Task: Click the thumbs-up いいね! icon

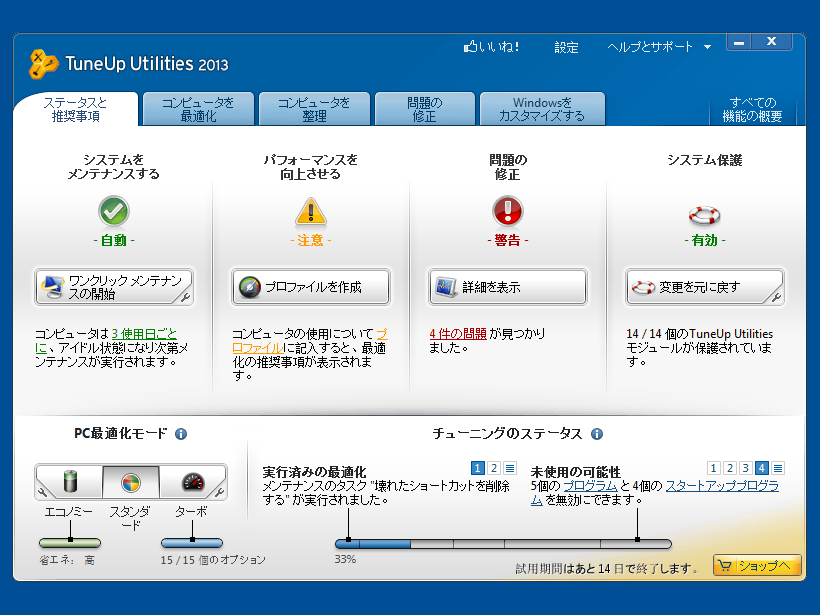Action: [470, 47]
